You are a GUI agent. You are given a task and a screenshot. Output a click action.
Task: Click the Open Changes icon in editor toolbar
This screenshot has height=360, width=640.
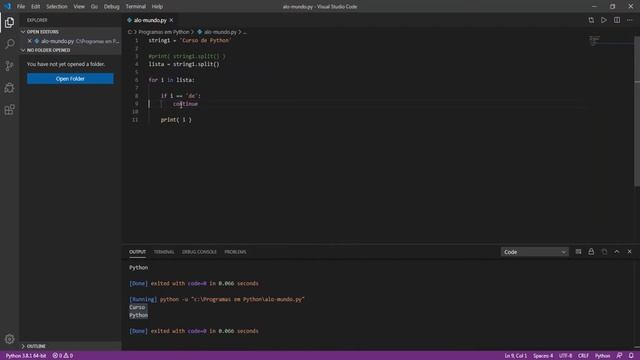point(591,20)
